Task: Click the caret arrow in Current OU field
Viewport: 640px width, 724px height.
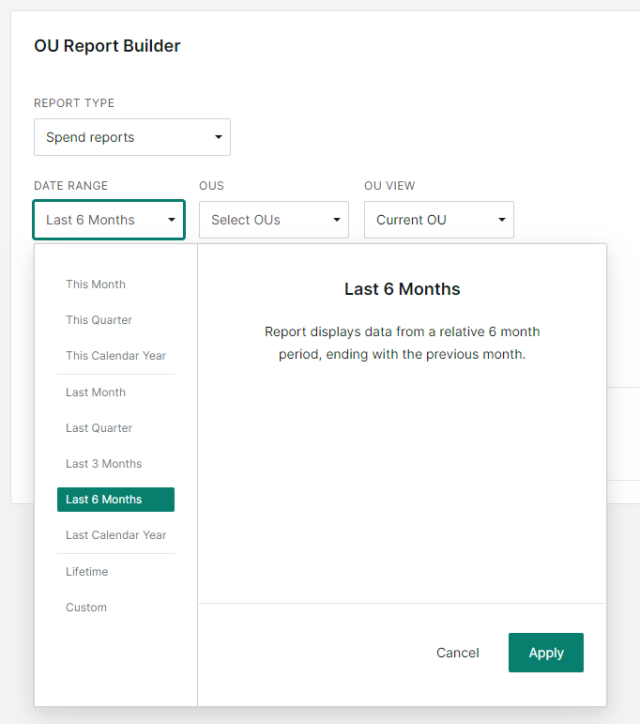Action: (501, 220)
